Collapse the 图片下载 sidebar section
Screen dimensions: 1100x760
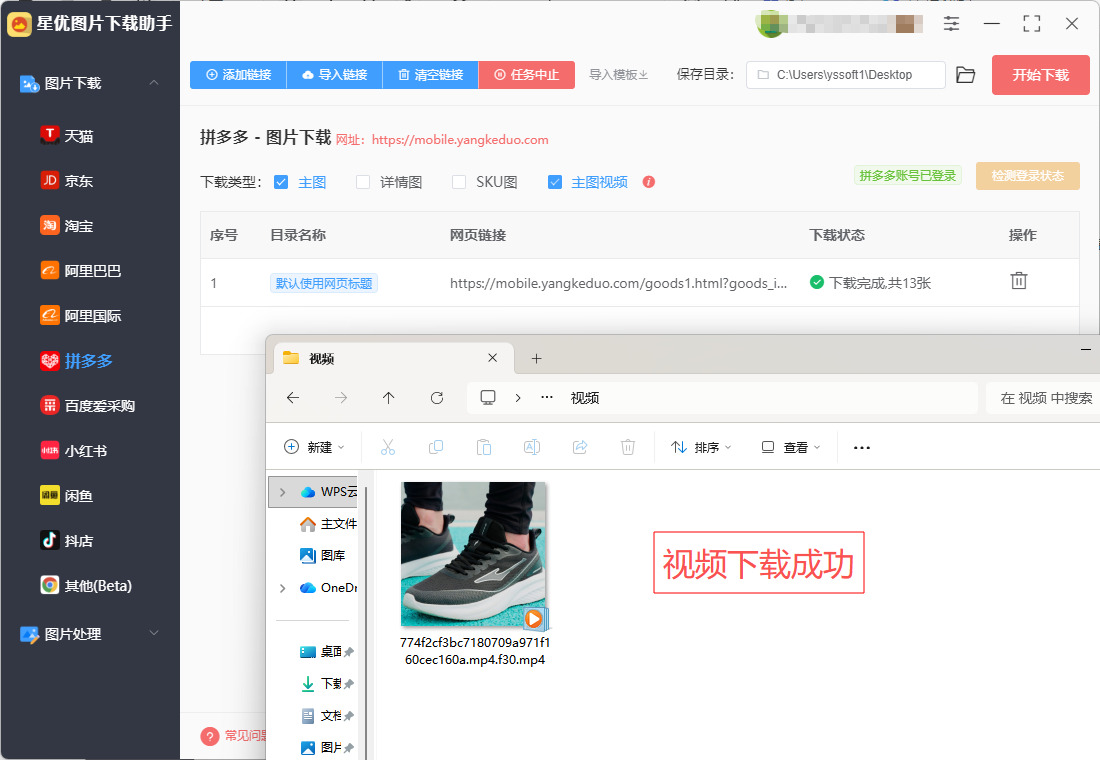(154, 83)
